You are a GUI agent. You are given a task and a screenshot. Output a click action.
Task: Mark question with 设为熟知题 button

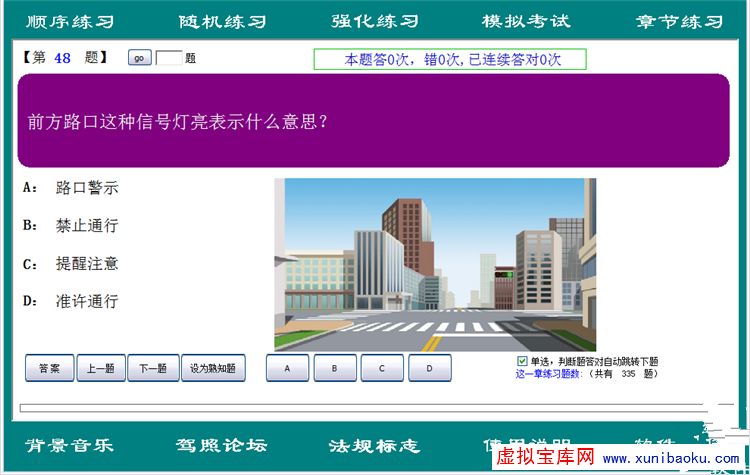213,368
